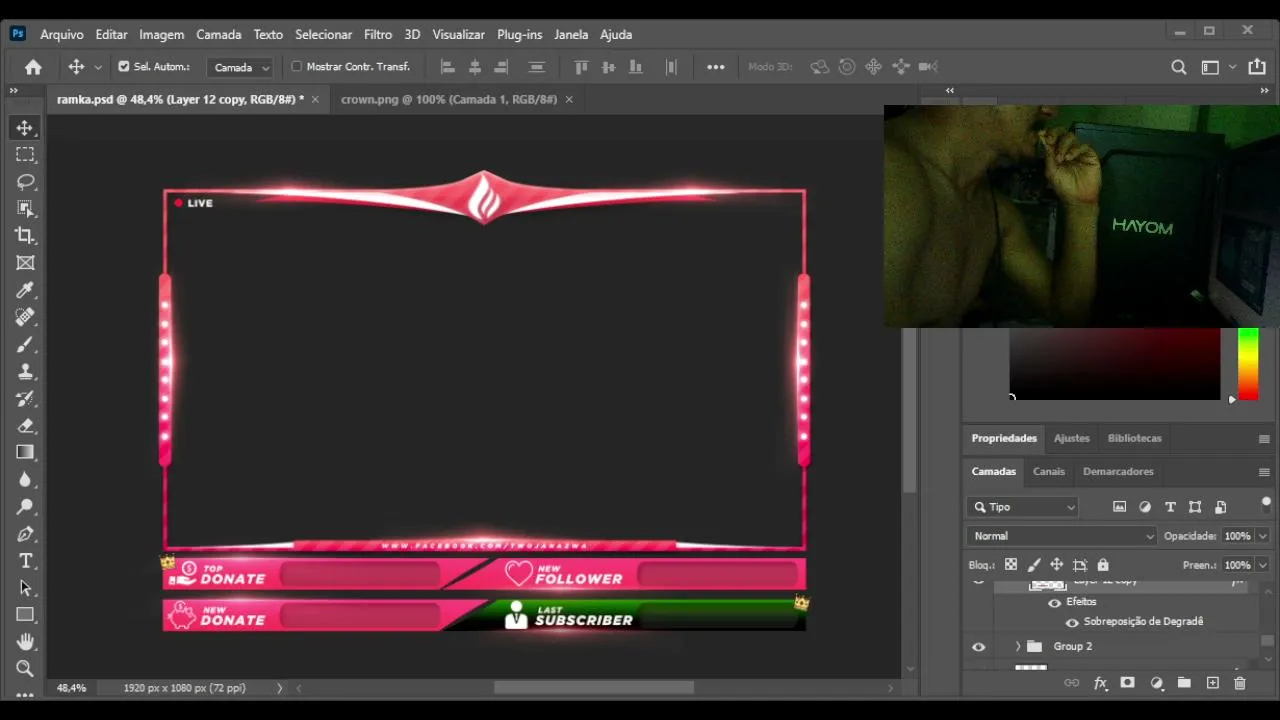Click the Share document icon
The width and height of the screenshot is (1280, 720).
(1257, 67)
